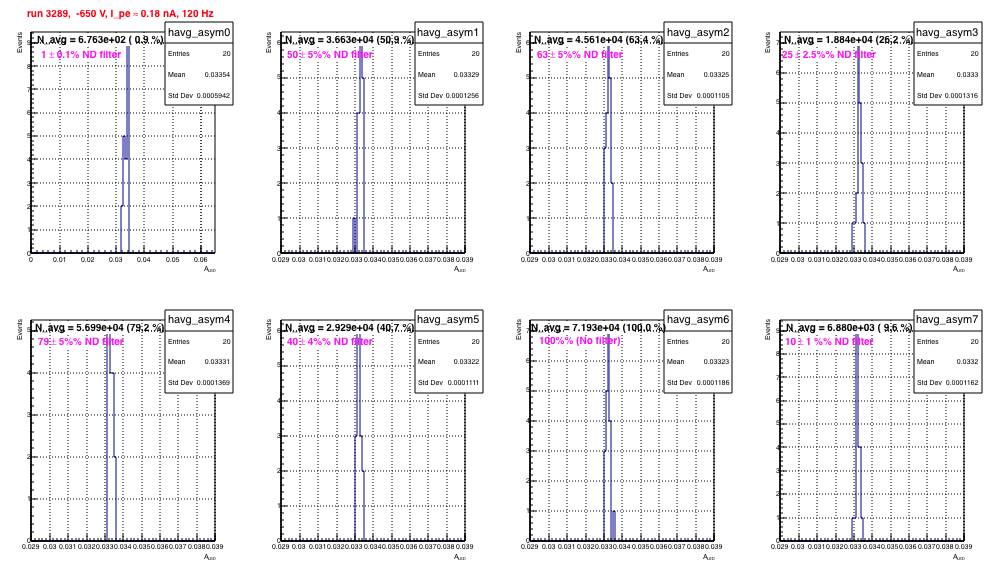Click the Entries row in havg_asym6 box
The image size is (998, 575).
698,341
